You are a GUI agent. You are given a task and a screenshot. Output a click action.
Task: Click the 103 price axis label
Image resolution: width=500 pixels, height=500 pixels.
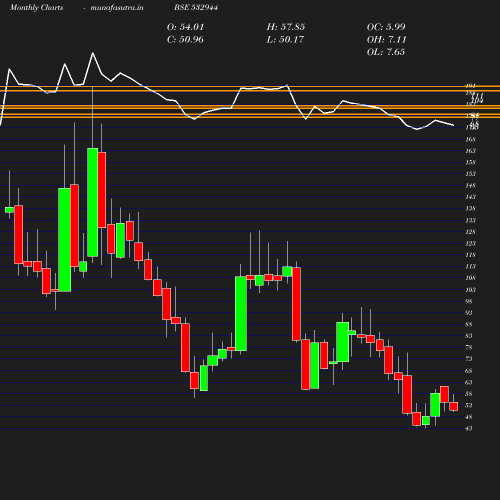(470, 290)
